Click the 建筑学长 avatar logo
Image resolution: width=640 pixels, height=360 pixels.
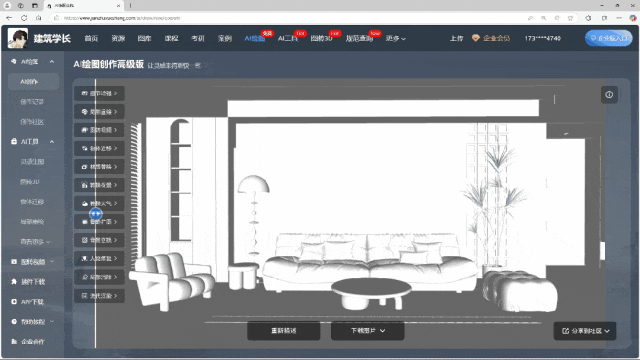click(x=18, y=38)
